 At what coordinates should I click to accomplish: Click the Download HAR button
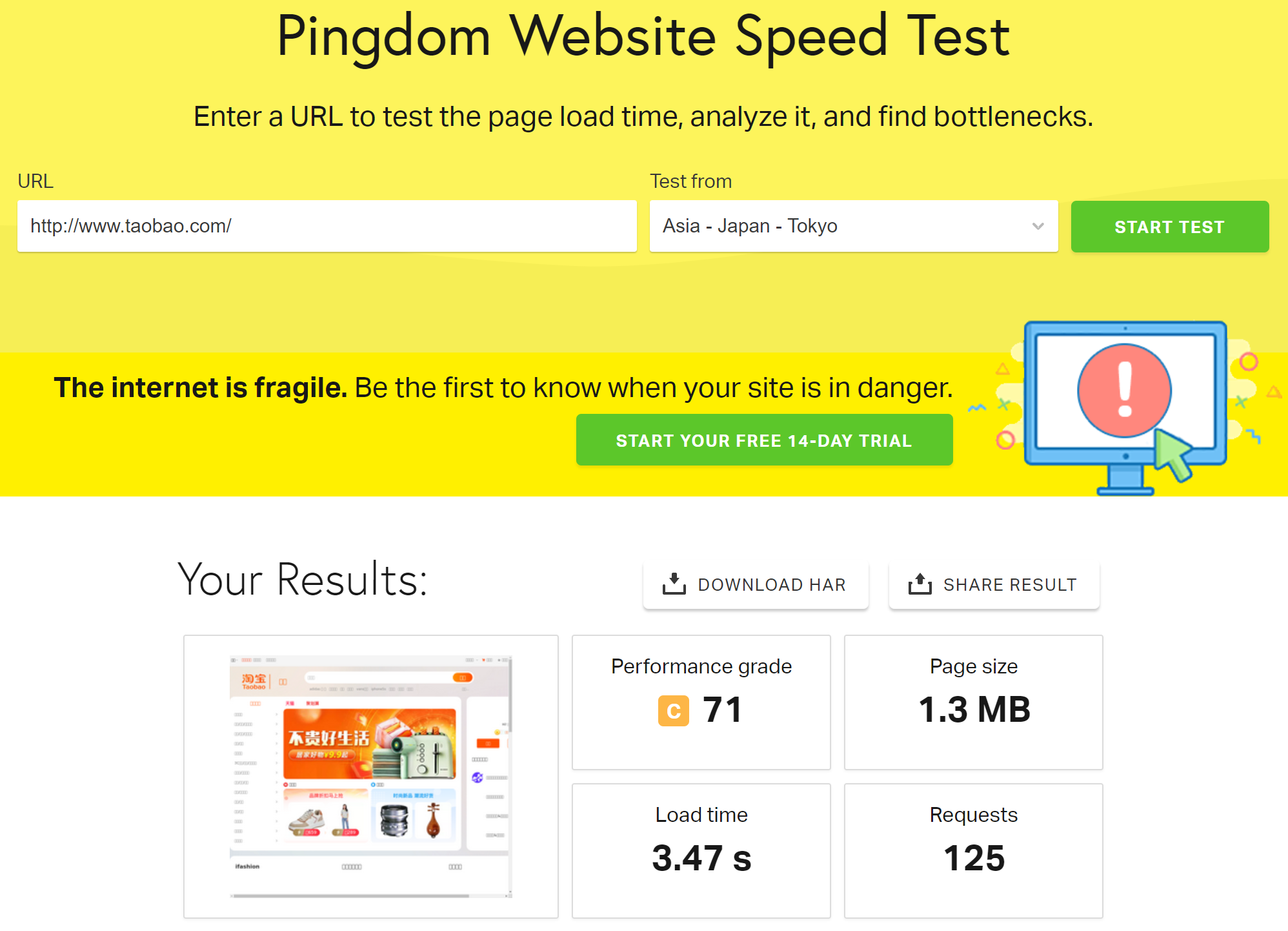[x=756, y=585]
